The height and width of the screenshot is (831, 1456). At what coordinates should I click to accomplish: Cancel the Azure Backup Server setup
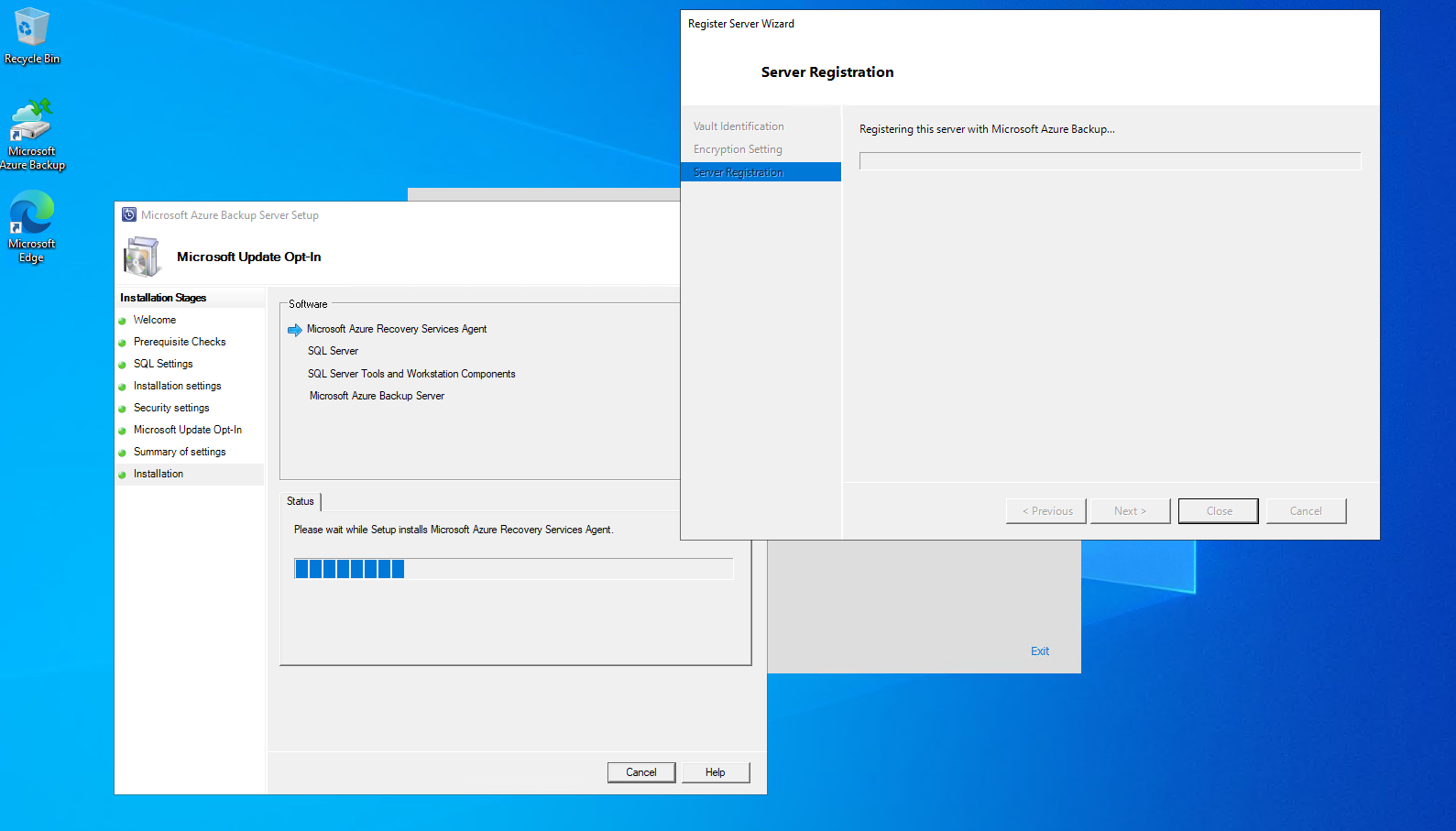641,772
